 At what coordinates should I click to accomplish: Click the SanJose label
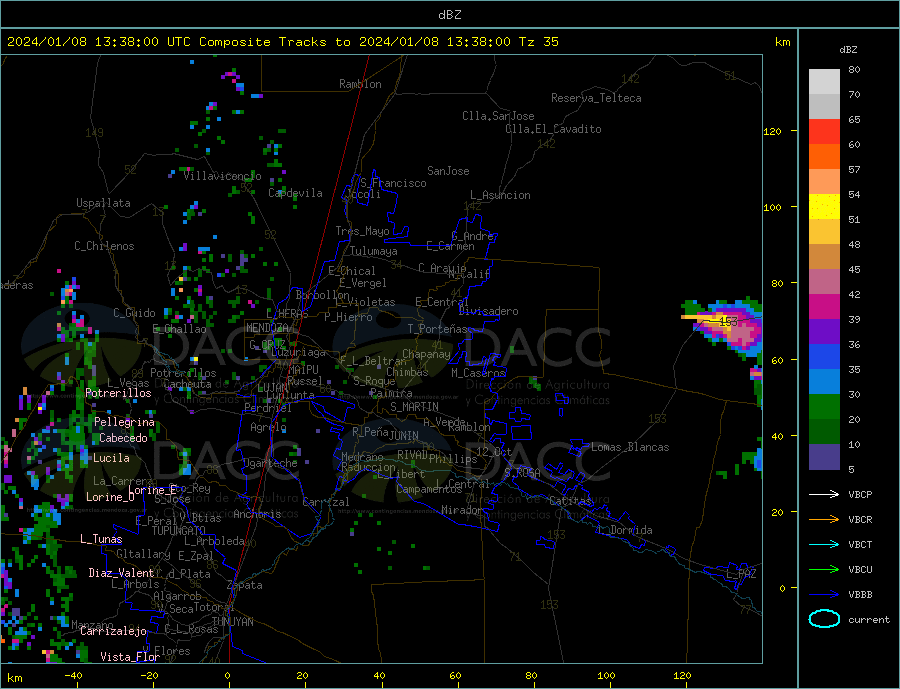pos(448,171)
